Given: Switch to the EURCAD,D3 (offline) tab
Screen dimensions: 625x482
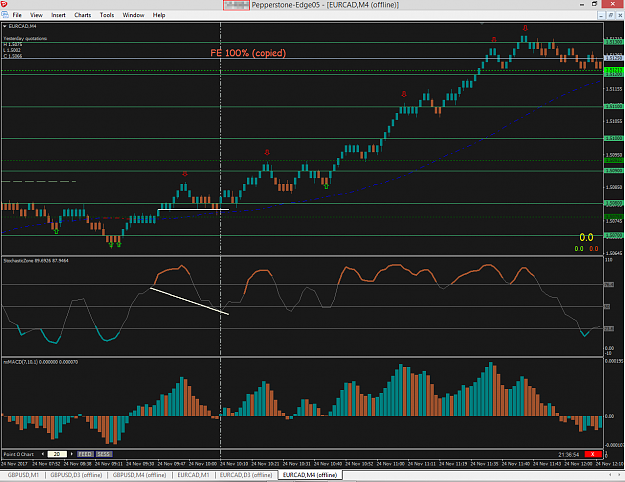Looking at the screenshot, I should click(x=246, y=475).
